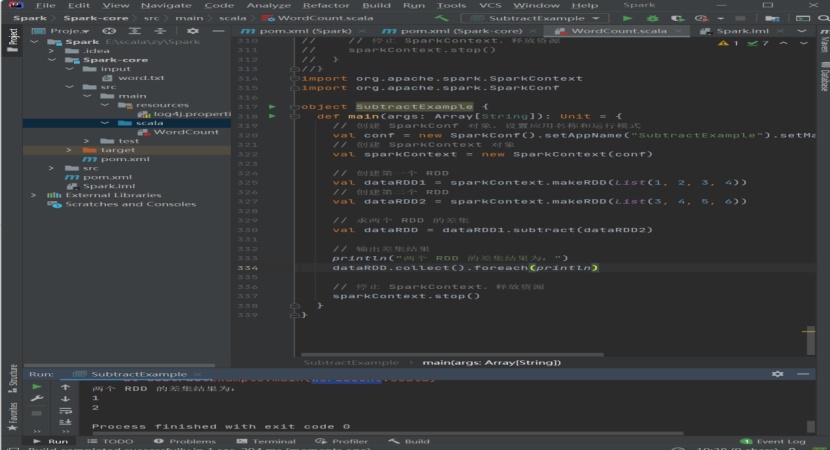Image resolution: width=830 pixels, height=450 pixels.
Task: Toggle the Favorites side tool window
Action: tap(13, 416)
